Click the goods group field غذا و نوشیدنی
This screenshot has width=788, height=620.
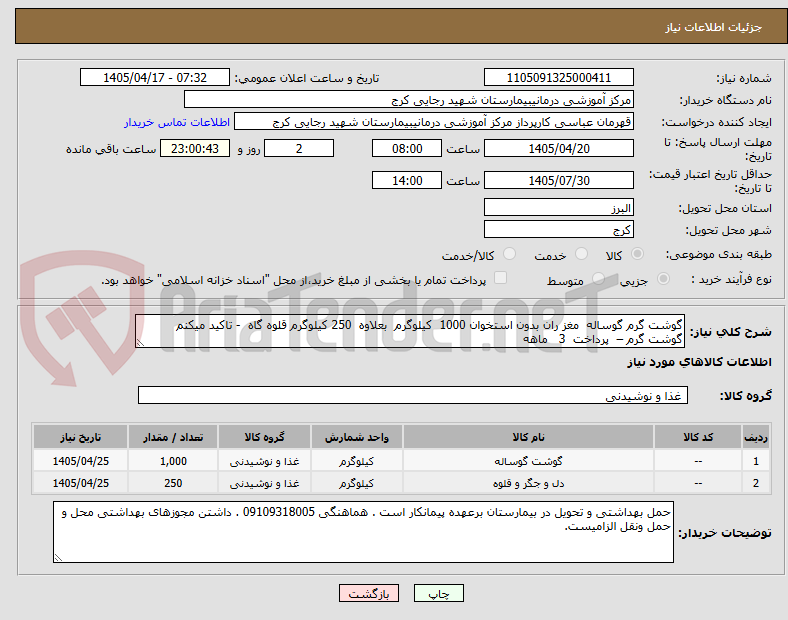413,395
